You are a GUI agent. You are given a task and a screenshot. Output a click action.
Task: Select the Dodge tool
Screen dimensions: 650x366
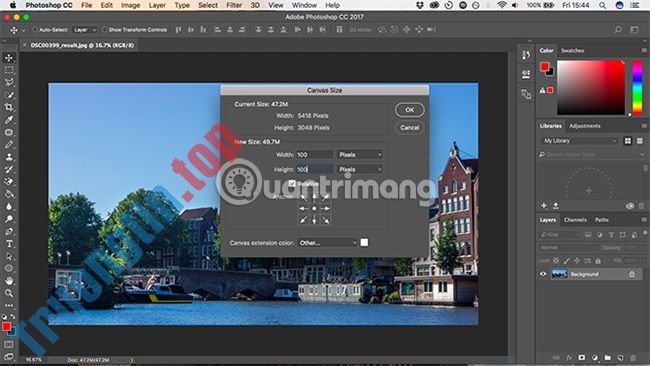[9, 219]
